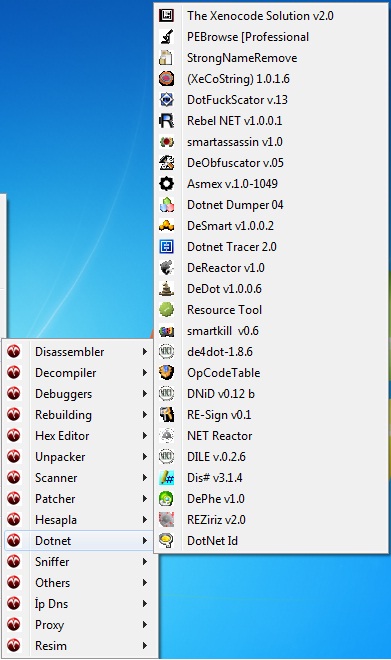
Task: Open the İp Dns menu entry
Action: click(80, 604)
